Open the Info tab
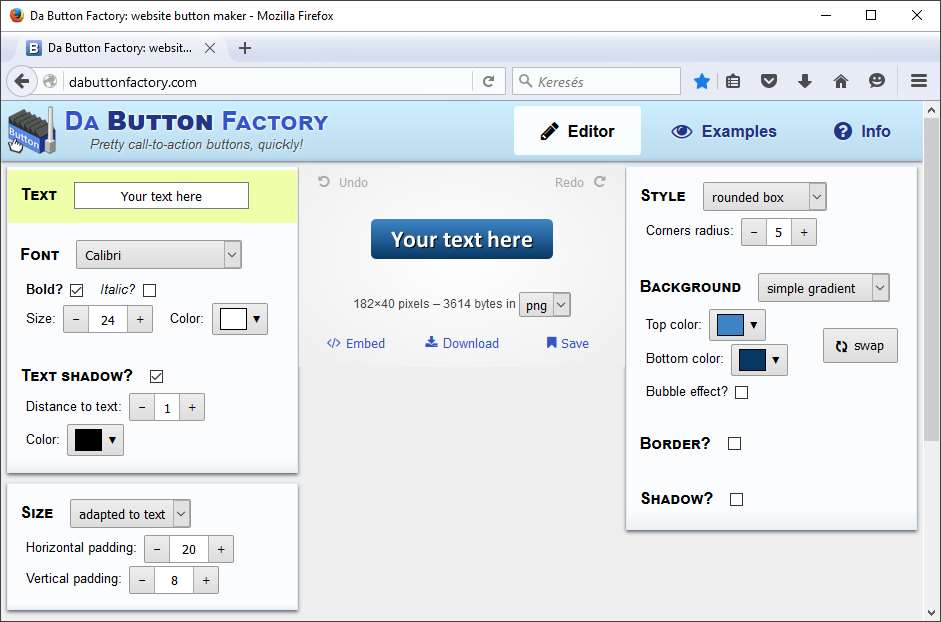The width and height of the screenshot is (941, 622). pos(862,131)
